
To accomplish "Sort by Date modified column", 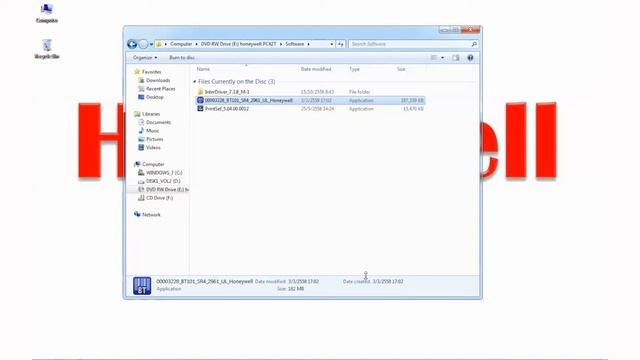I will [316, 69].
